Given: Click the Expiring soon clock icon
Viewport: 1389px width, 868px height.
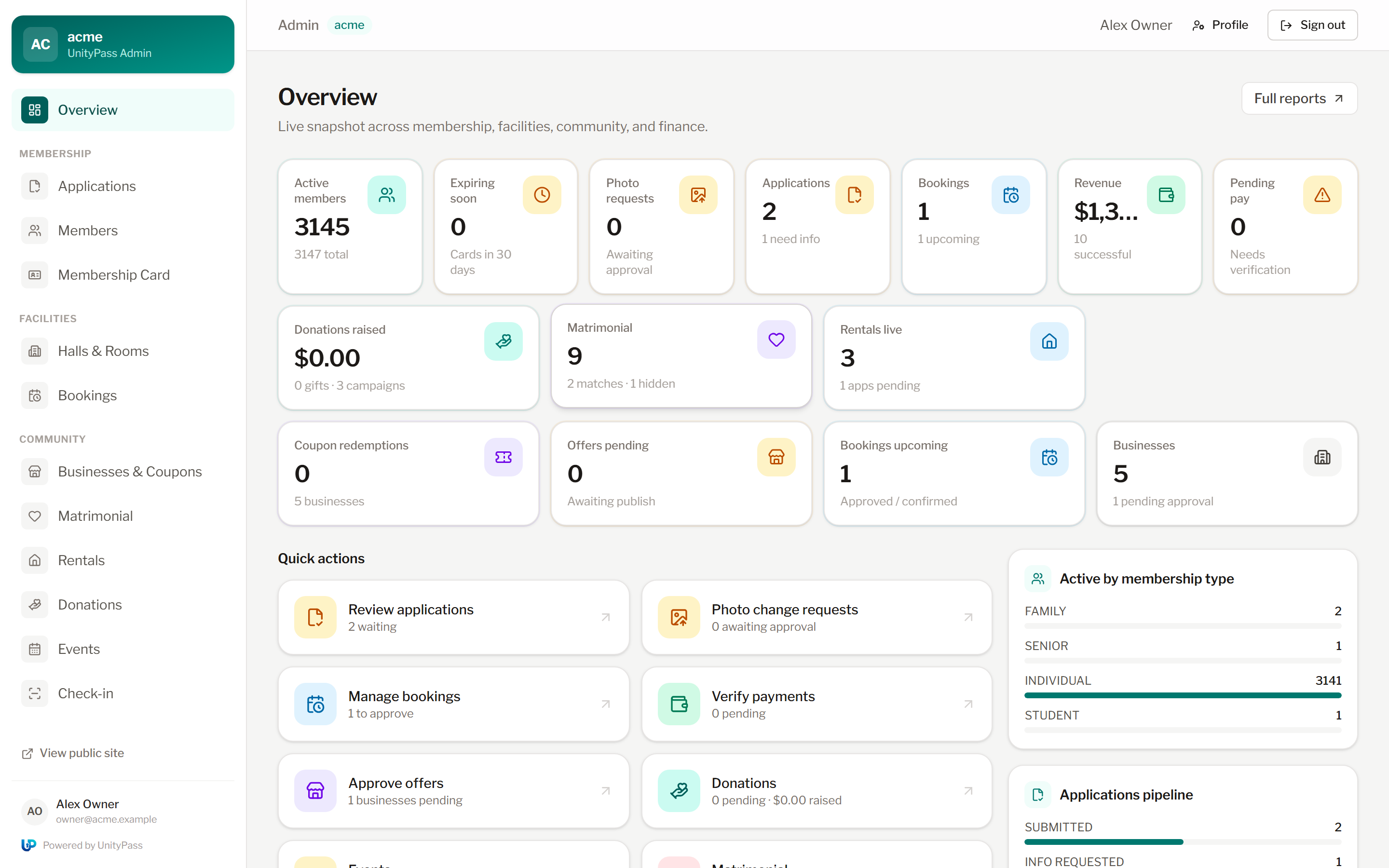Looking at the screenshot, I should [x=542, y=195].
